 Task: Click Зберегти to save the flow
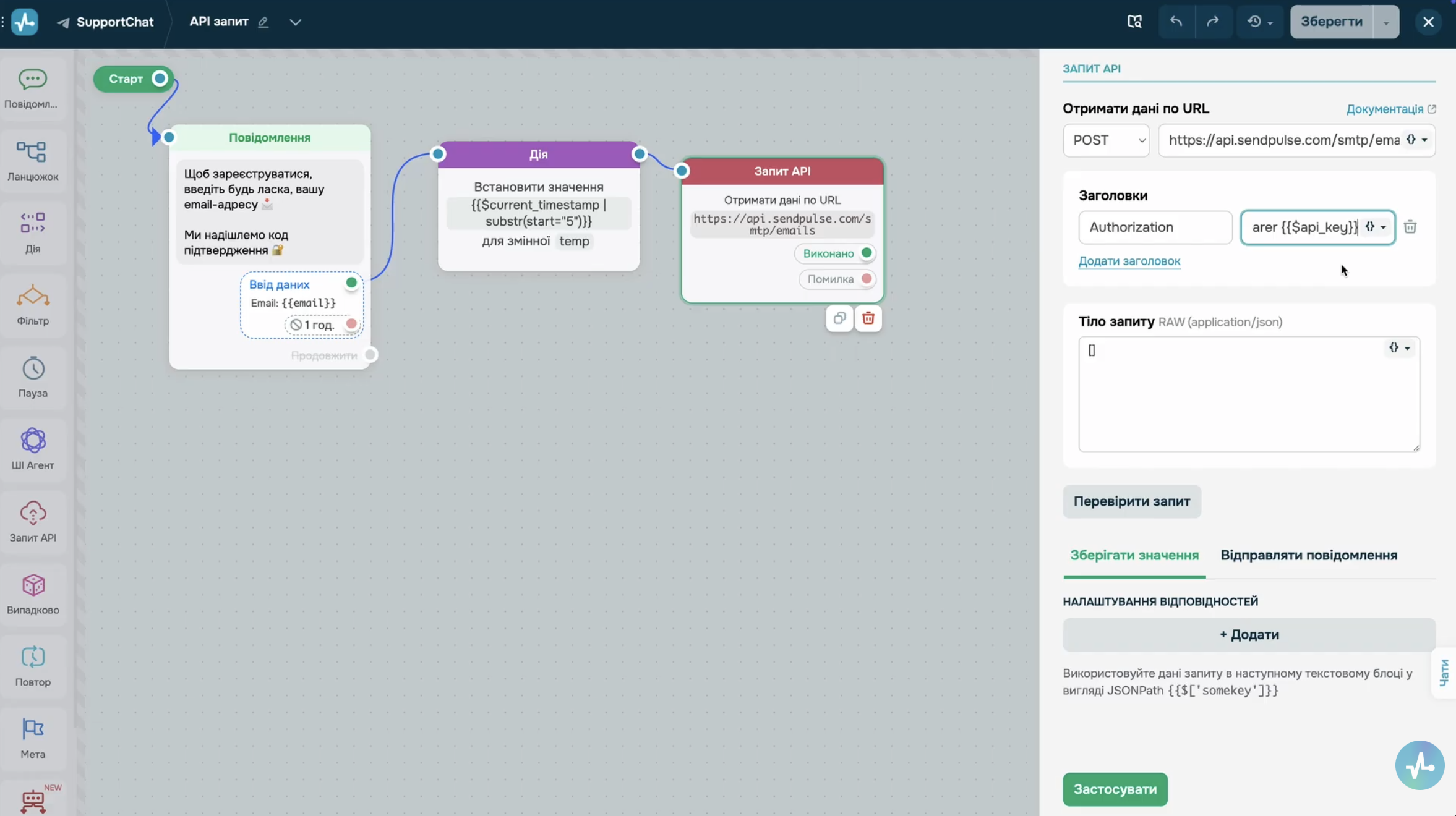(x=1332, y=22)
